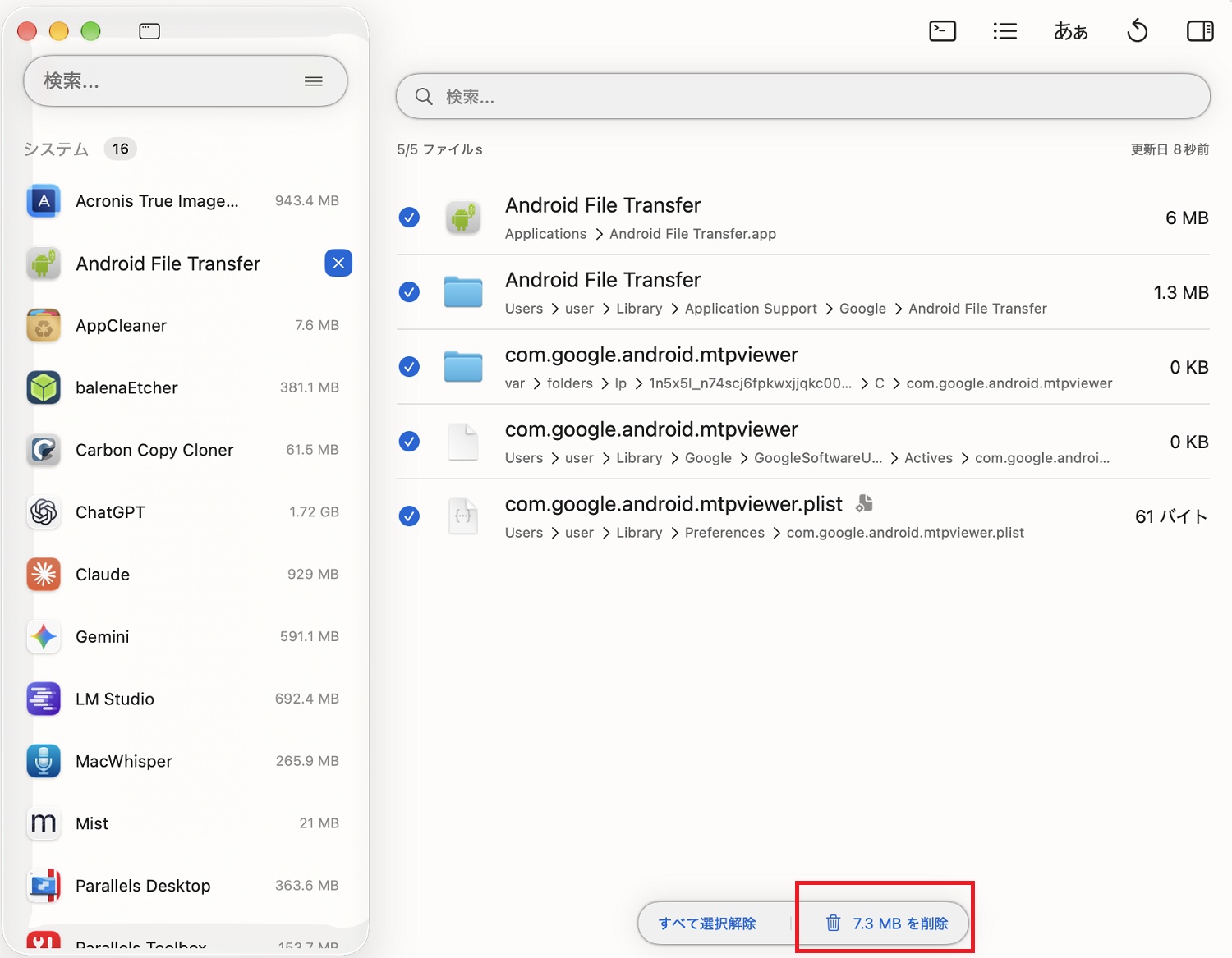
Task: Click the window layout icon beside traffic lights
Action: tap(149, 31)
